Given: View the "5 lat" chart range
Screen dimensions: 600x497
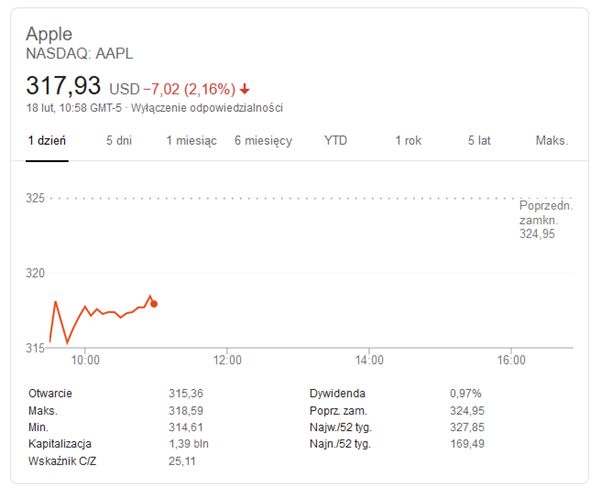Looking at the screenshot, I should pyautogui.click(x=479, y=141).
